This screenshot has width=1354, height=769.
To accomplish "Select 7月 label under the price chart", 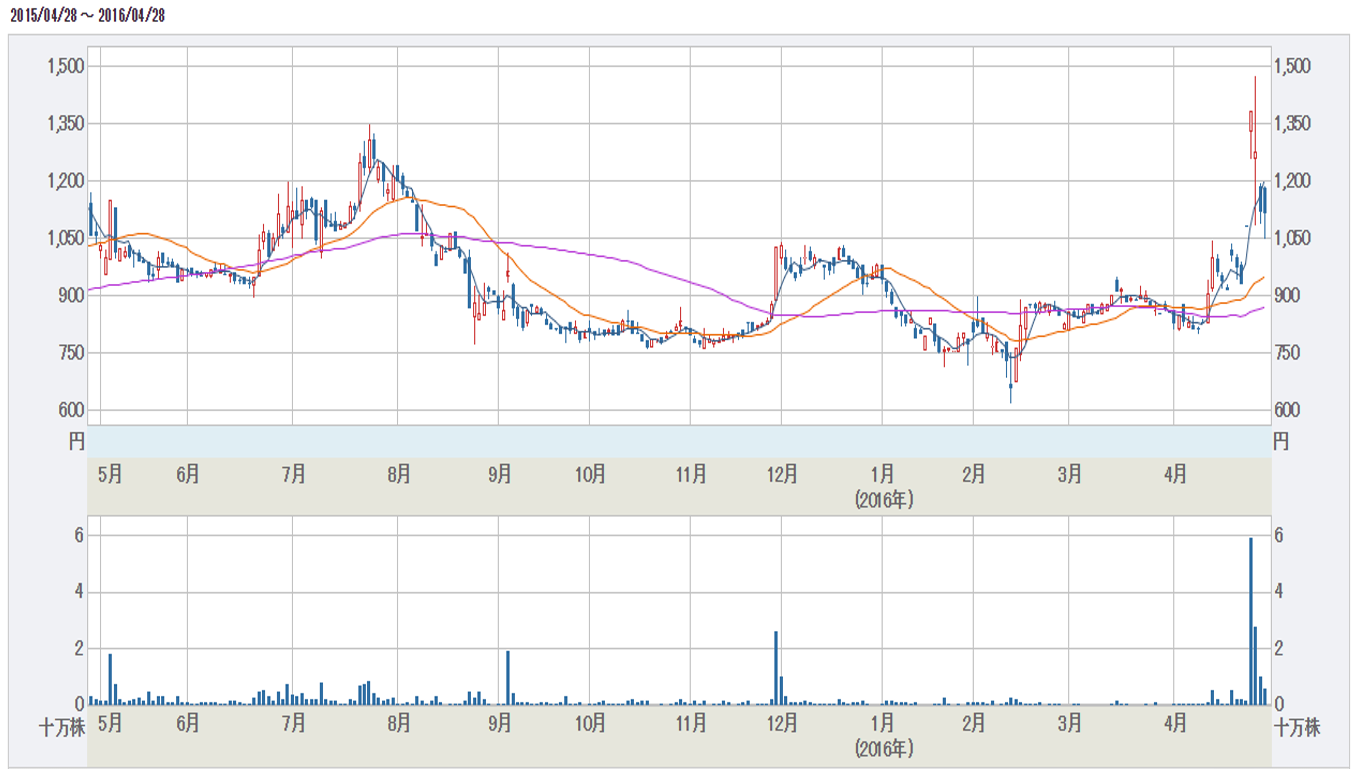I will tap(293, 474).
